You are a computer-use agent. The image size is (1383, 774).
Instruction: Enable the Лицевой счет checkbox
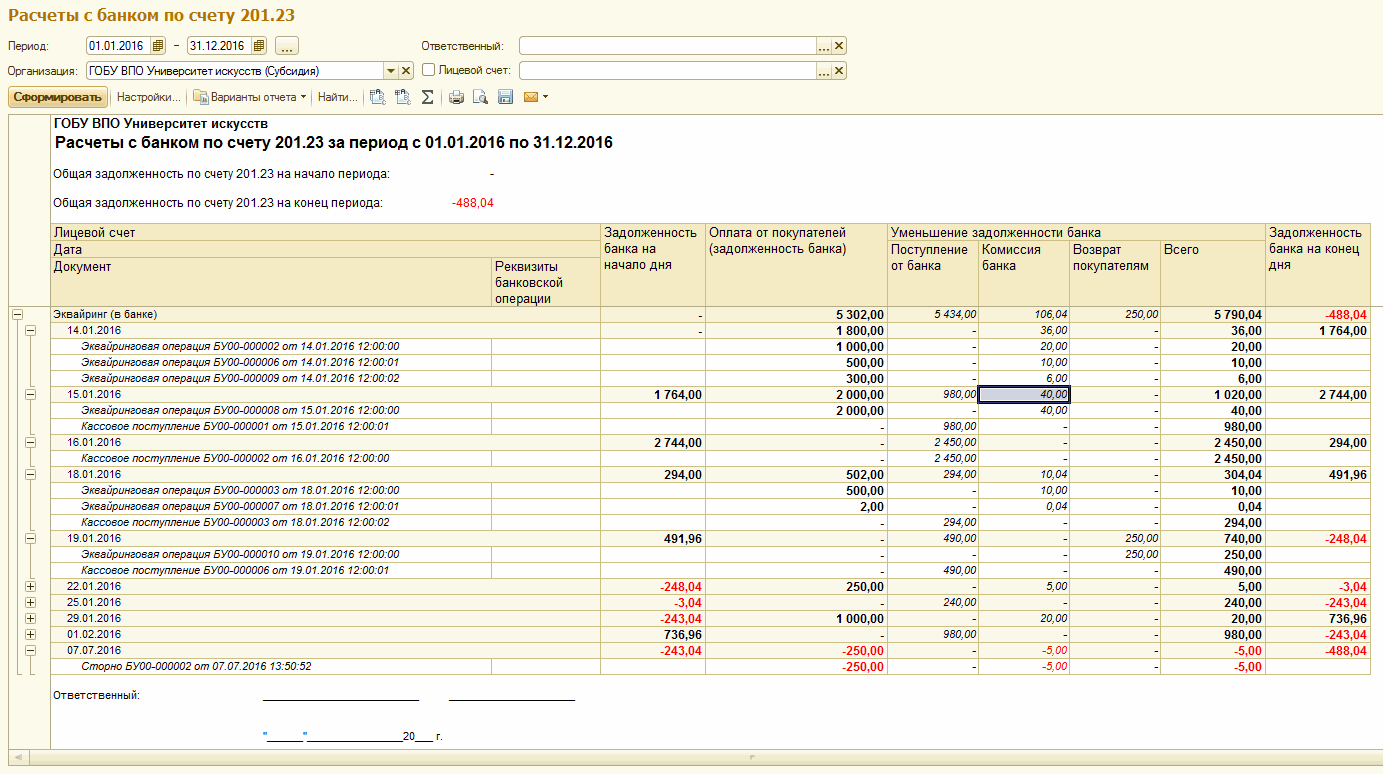point(428,70)
